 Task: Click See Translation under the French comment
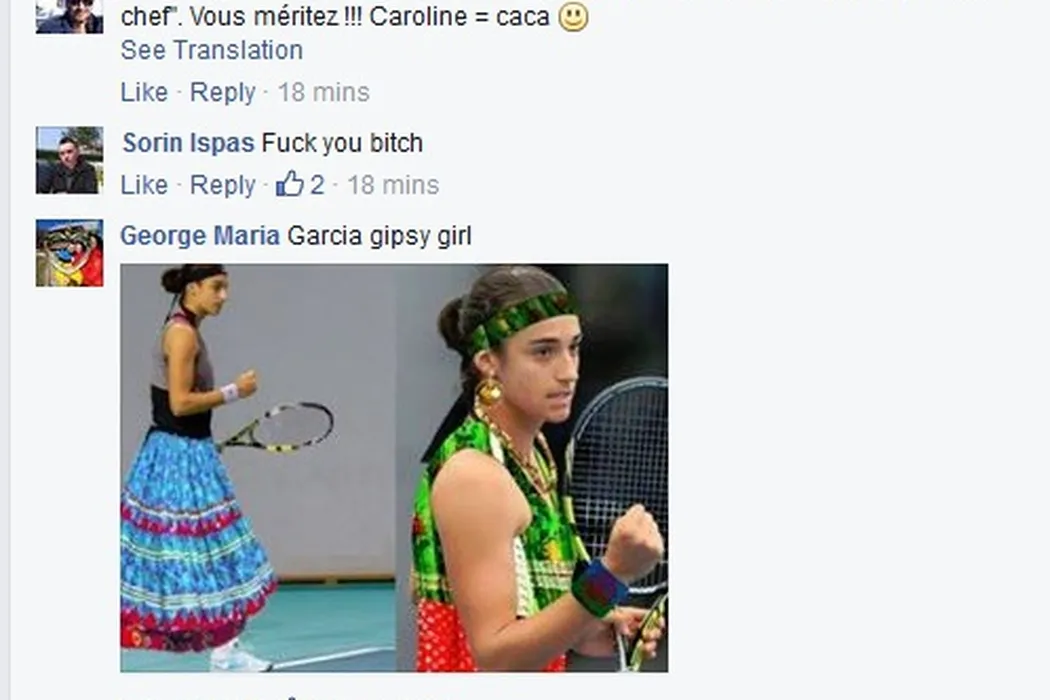(x=212, y=50)
